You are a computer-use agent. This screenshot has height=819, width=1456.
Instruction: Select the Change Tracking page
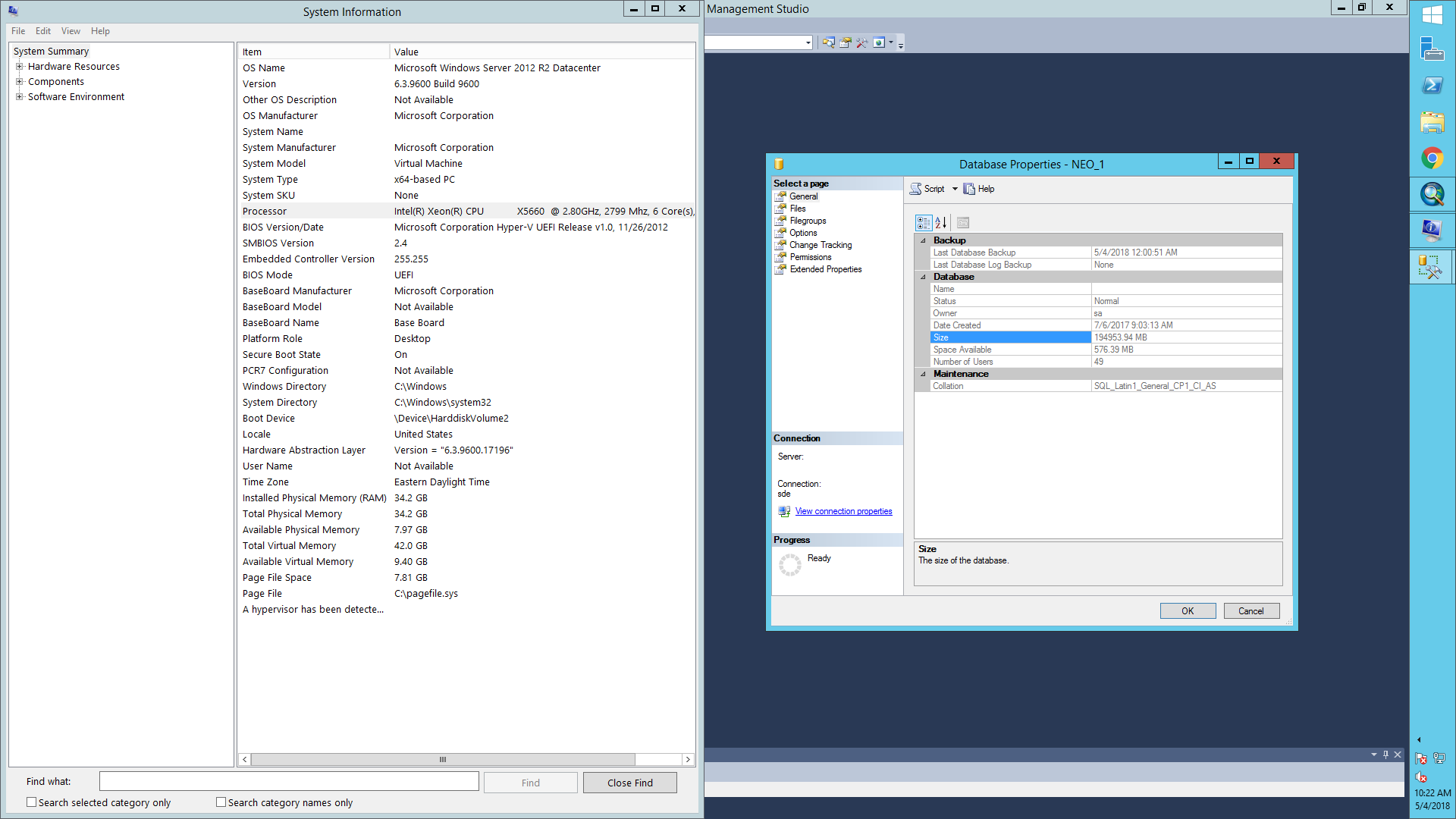click(821, 245)
